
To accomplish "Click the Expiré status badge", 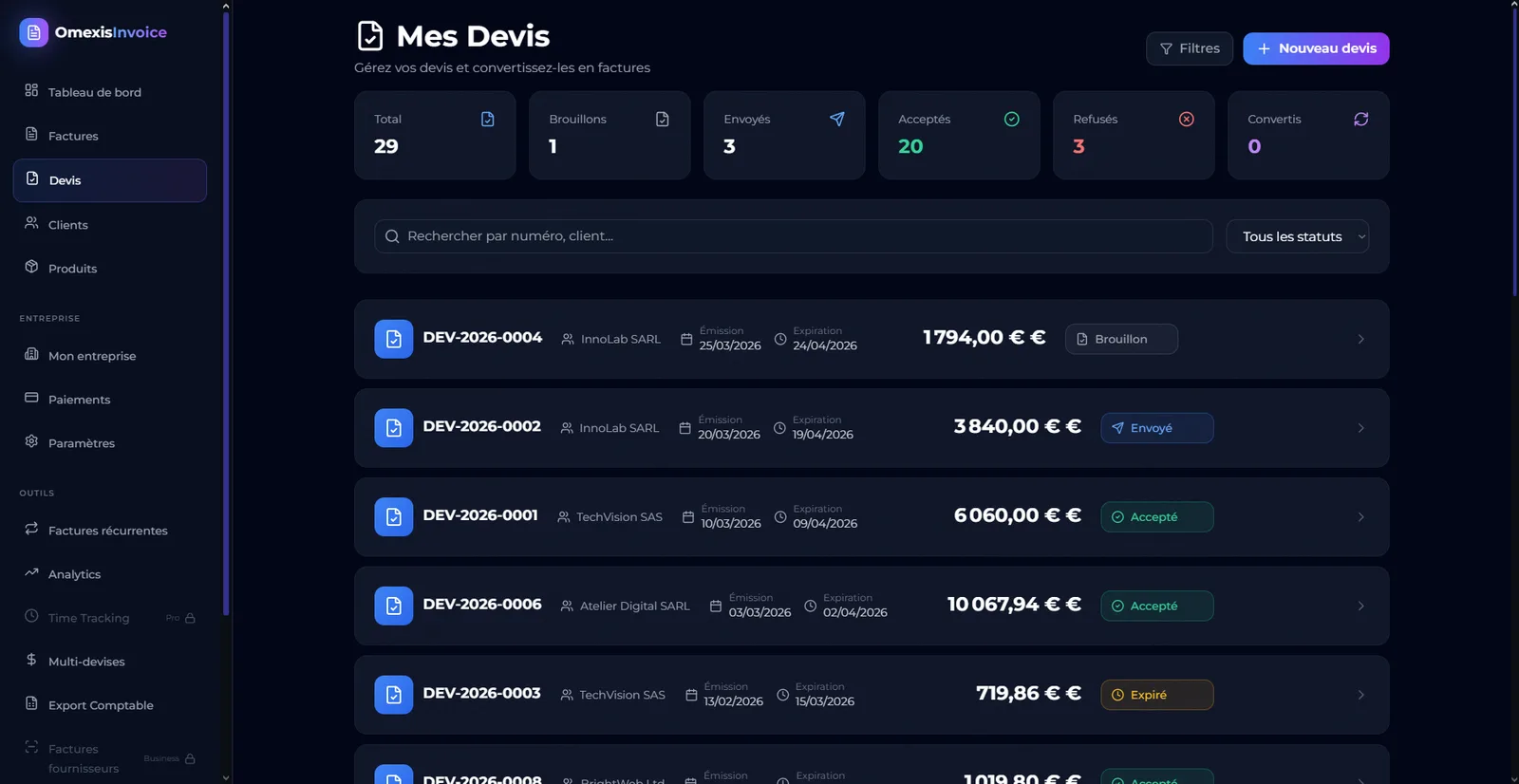I will (x=1156, y=695).
